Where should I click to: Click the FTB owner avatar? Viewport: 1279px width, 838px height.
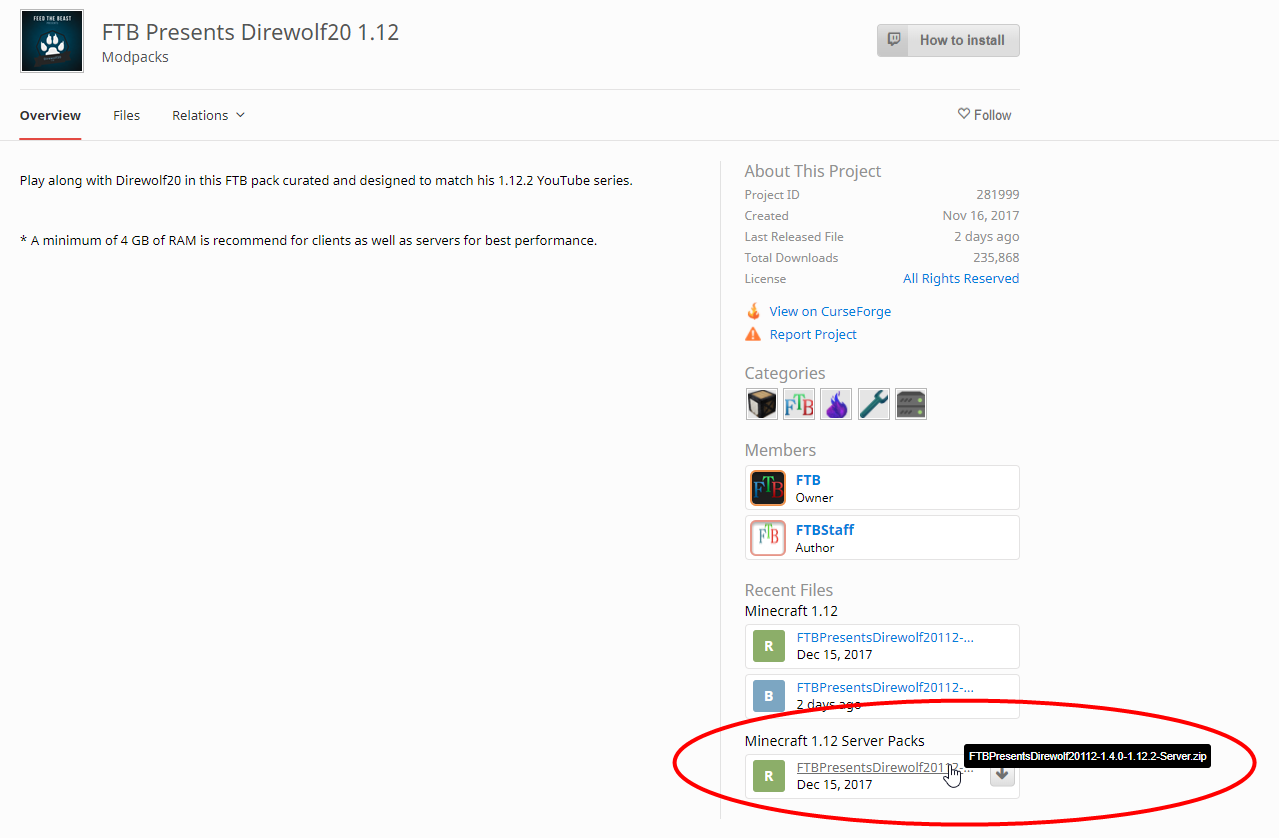767,487
